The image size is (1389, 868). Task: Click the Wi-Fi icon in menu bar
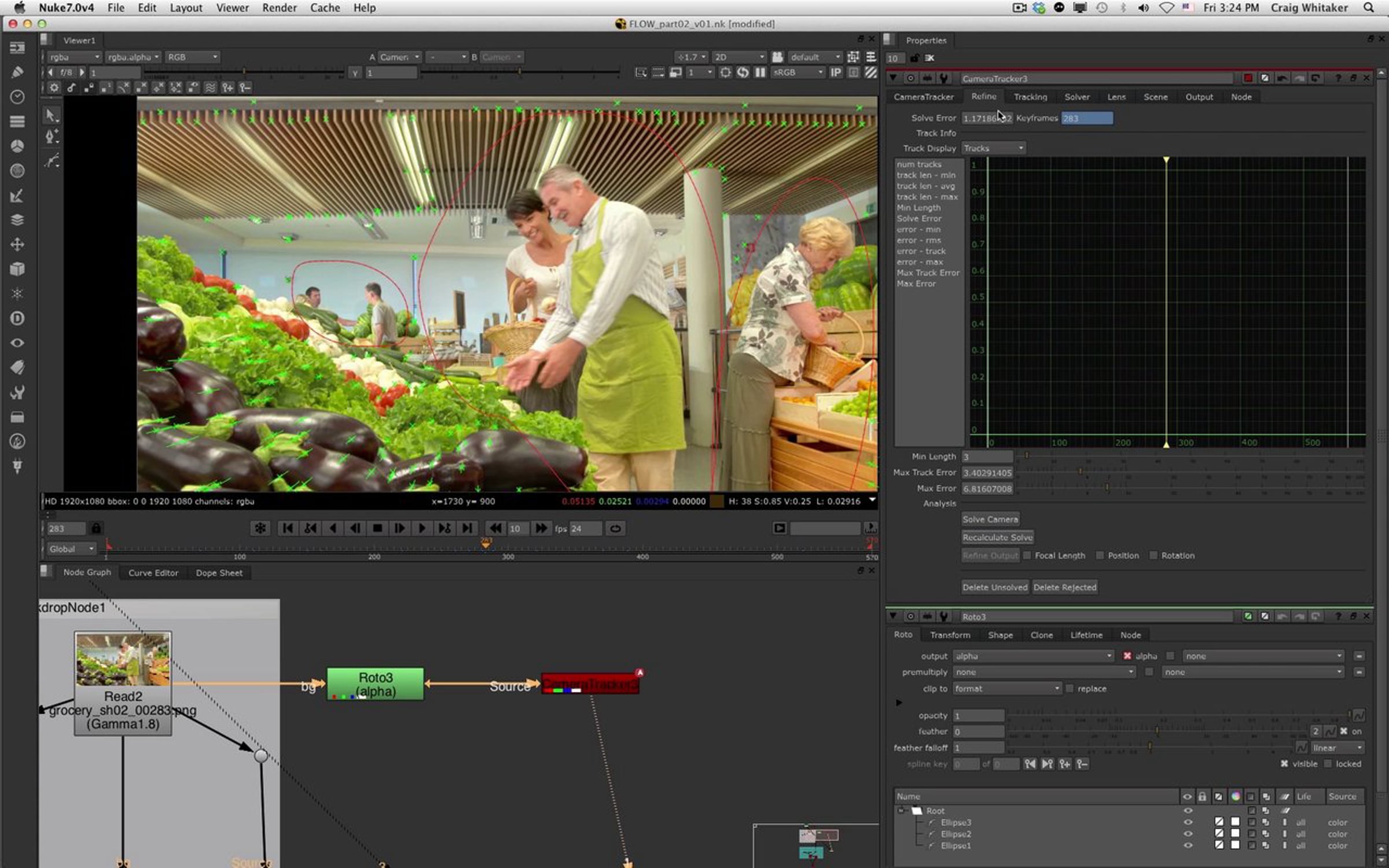tap(1167, 8)
